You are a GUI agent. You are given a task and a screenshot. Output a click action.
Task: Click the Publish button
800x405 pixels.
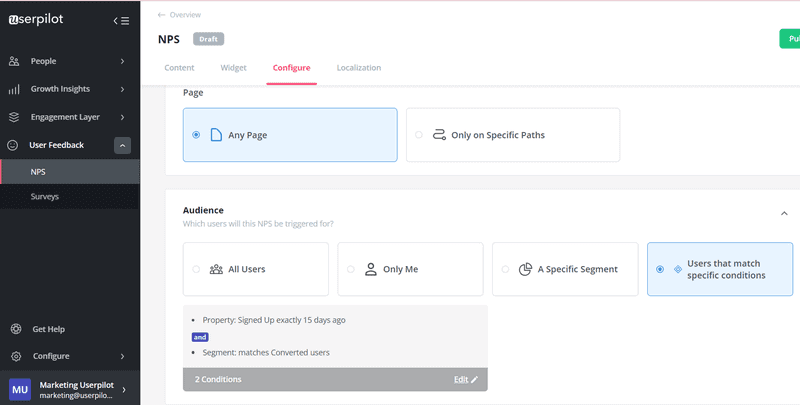(x=790, y=39)
